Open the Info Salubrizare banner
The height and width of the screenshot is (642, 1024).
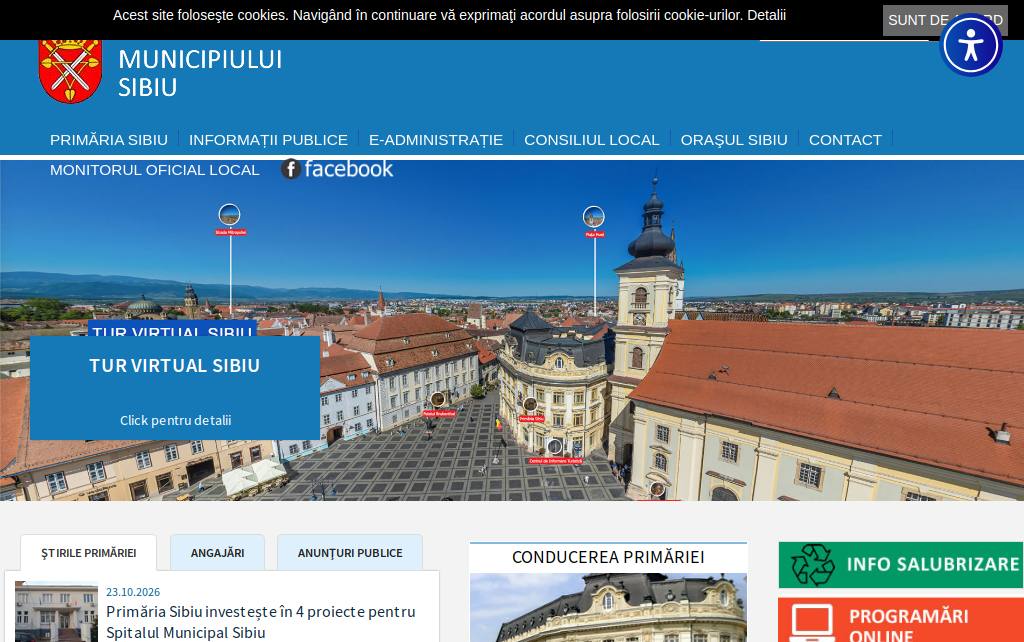[x=901, y=565]
